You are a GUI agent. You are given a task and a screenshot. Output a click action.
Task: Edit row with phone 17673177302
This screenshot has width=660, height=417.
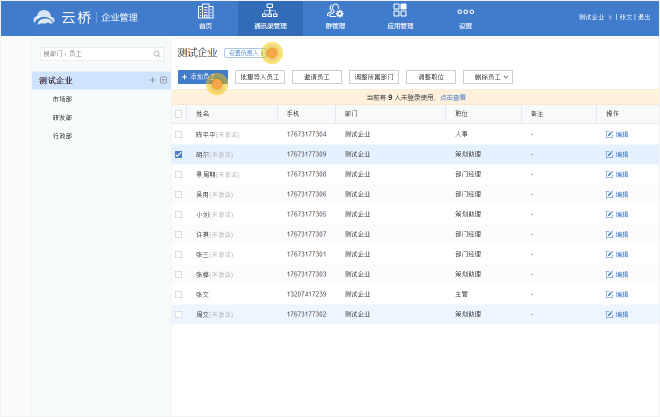617,314
